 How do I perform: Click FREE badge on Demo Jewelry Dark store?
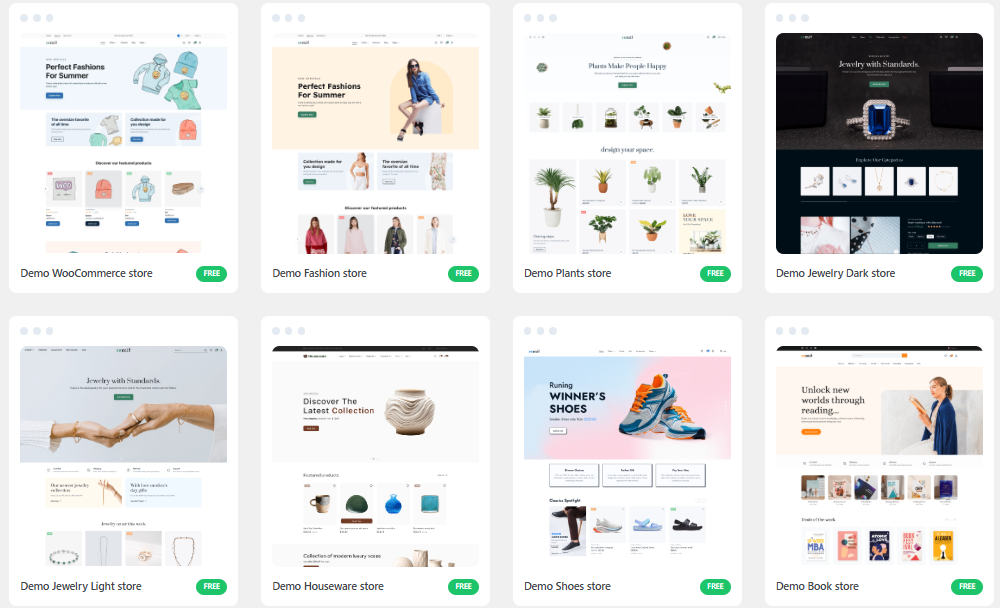click(x=967, y=274)
